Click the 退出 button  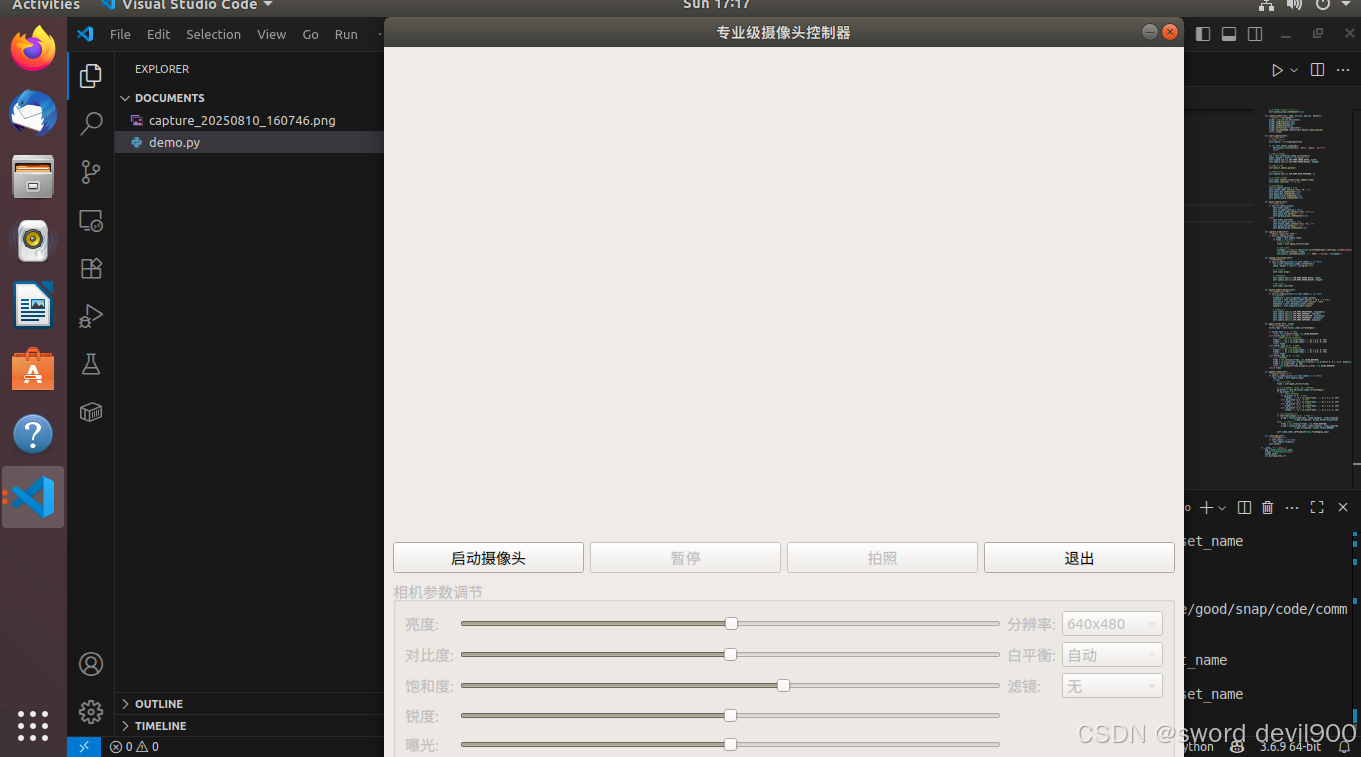point(1079,558)
